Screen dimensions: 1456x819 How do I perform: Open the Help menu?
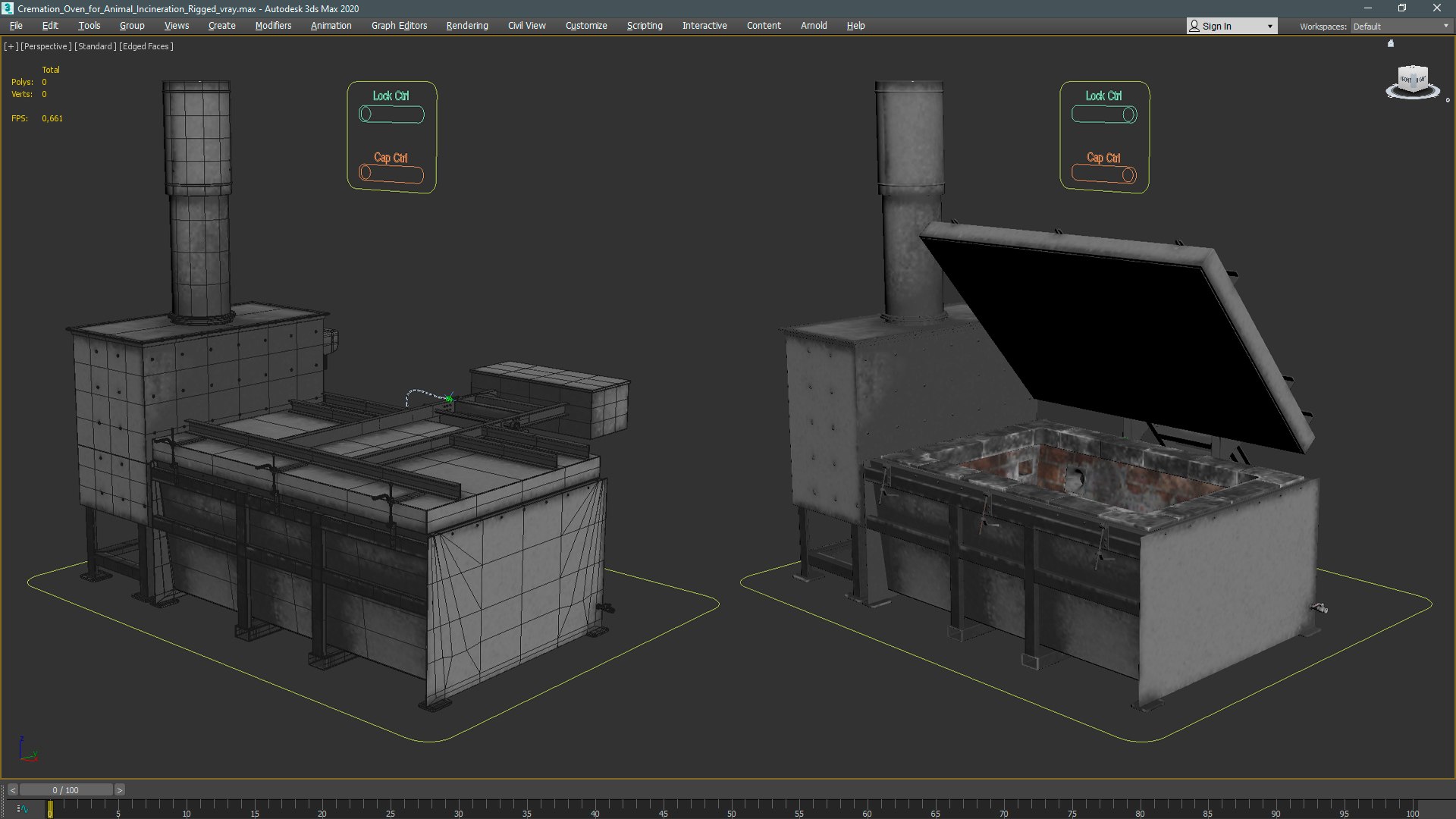855,25
